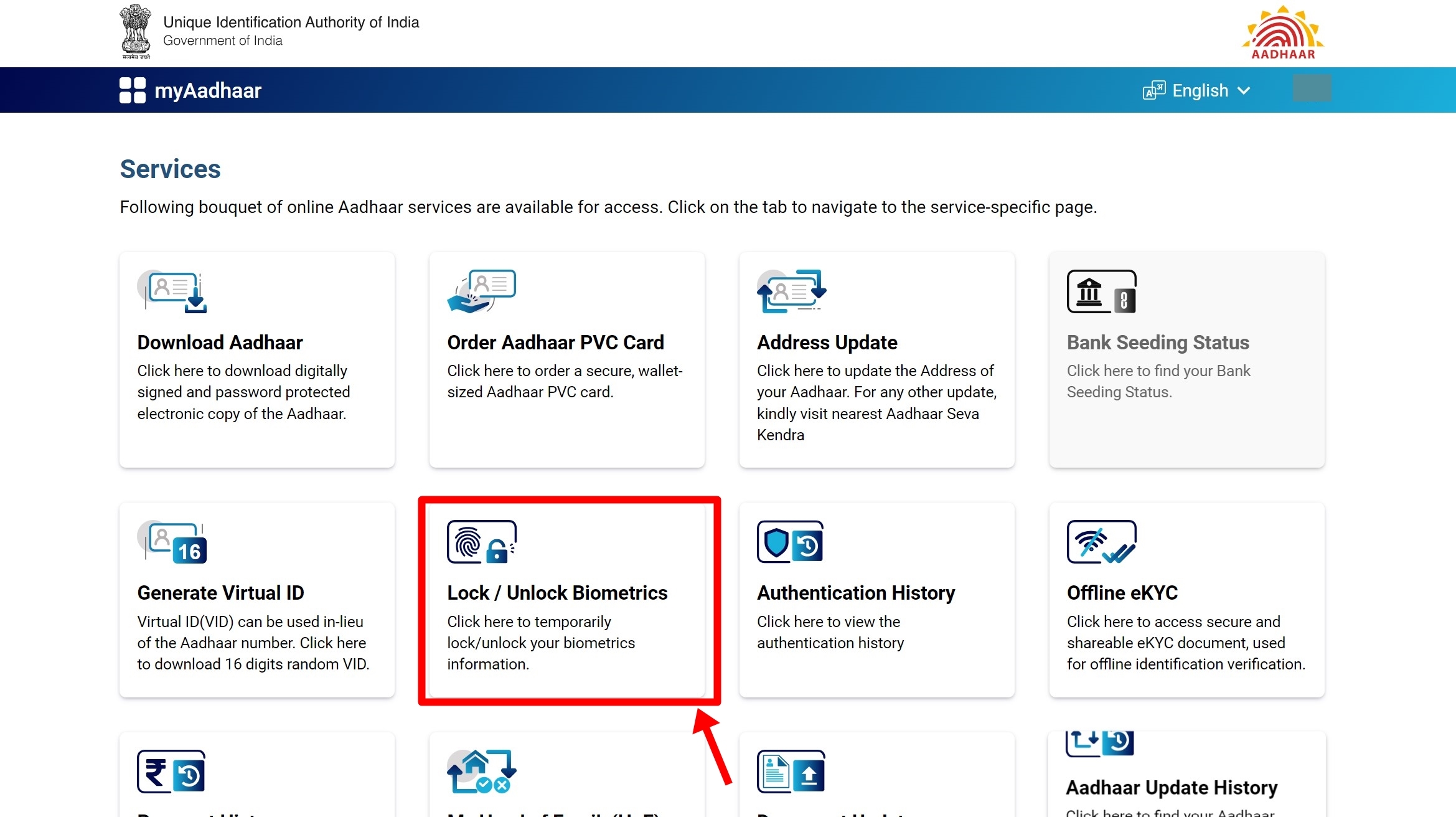This screenshot has width=1456, height=817.
Task: Open Order Aadhaar PVC Card title
Action: 555,342
